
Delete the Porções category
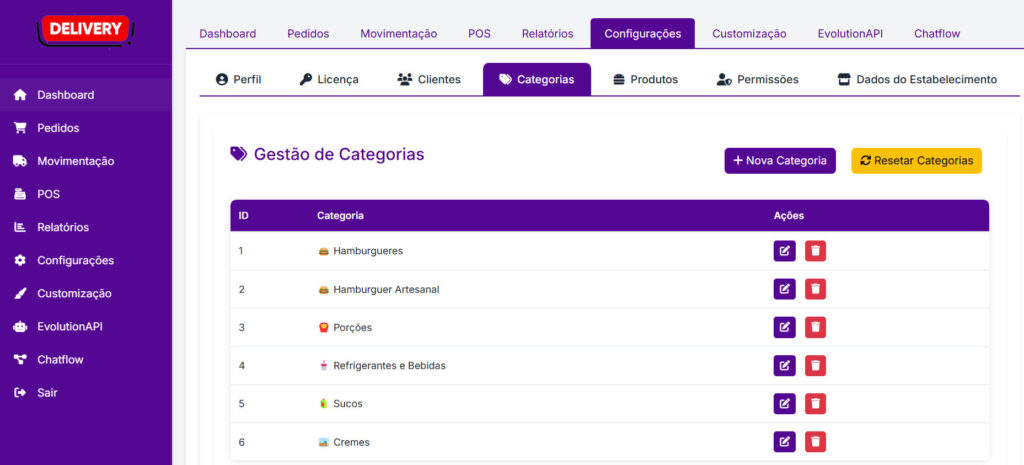tap(815, 327)
